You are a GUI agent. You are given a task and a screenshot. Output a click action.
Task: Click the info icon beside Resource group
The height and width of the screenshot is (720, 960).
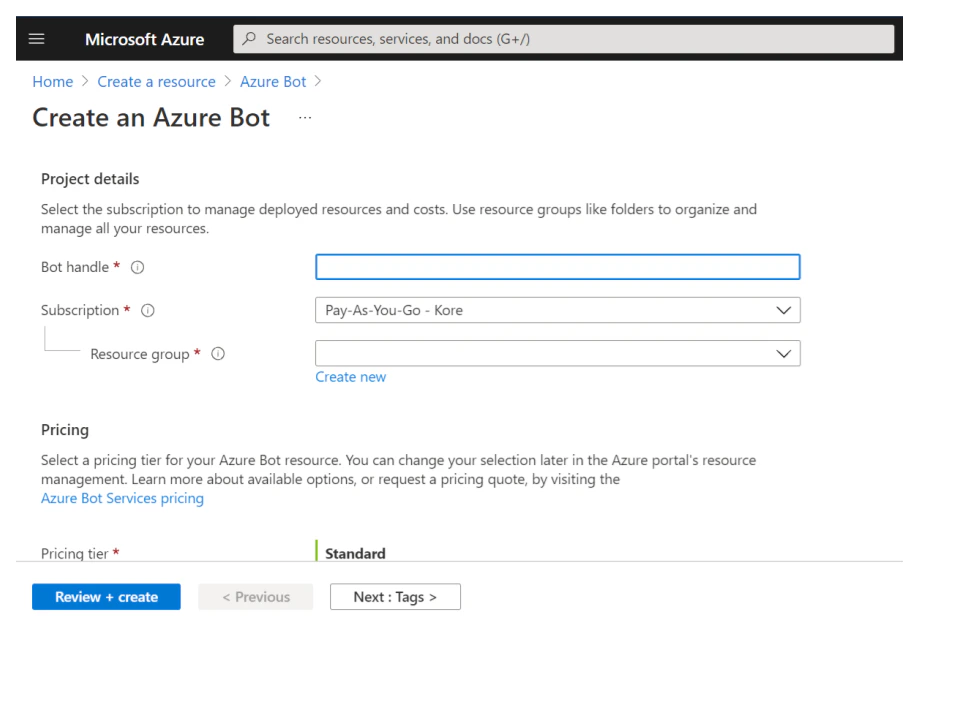pyautogui.click(x=218, y=353)
